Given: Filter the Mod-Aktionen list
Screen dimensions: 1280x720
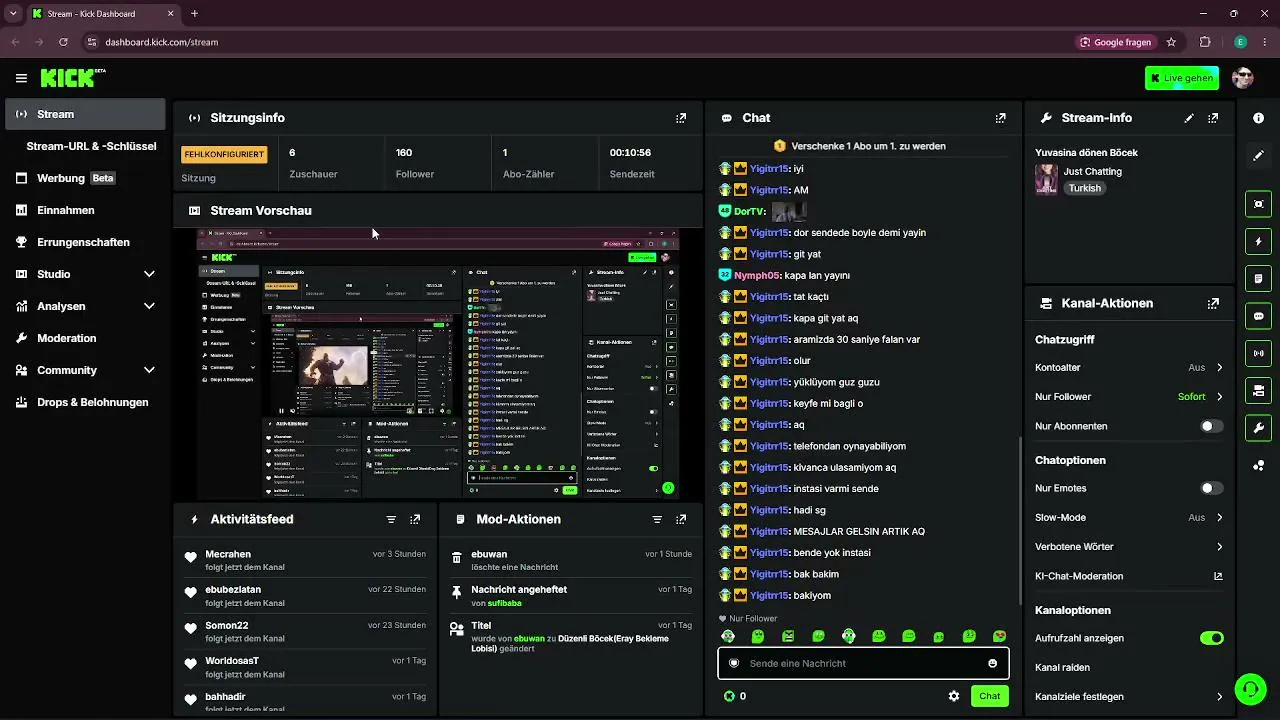Looking at the screenshot, I should (657, 520).
